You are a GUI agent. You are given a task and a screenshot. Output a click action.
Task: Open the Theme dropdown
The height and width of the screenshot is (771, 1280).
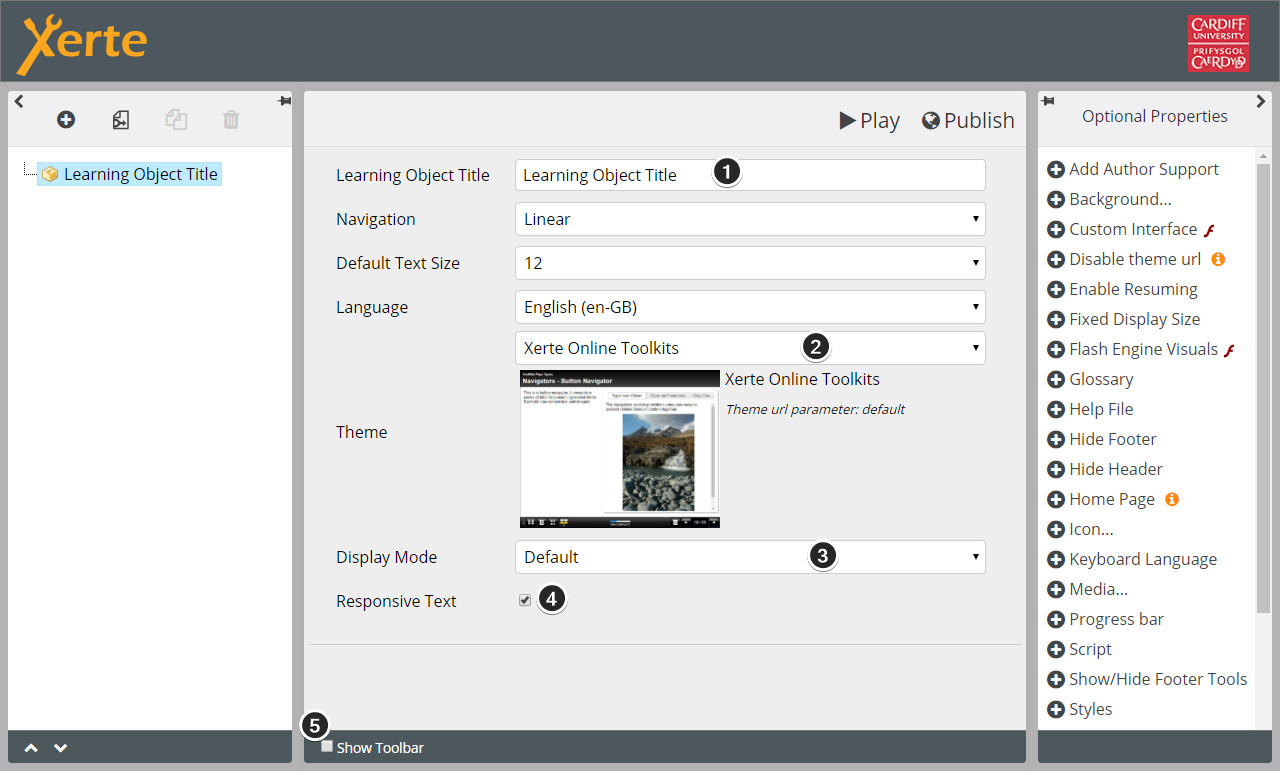(x=750, y=348)
